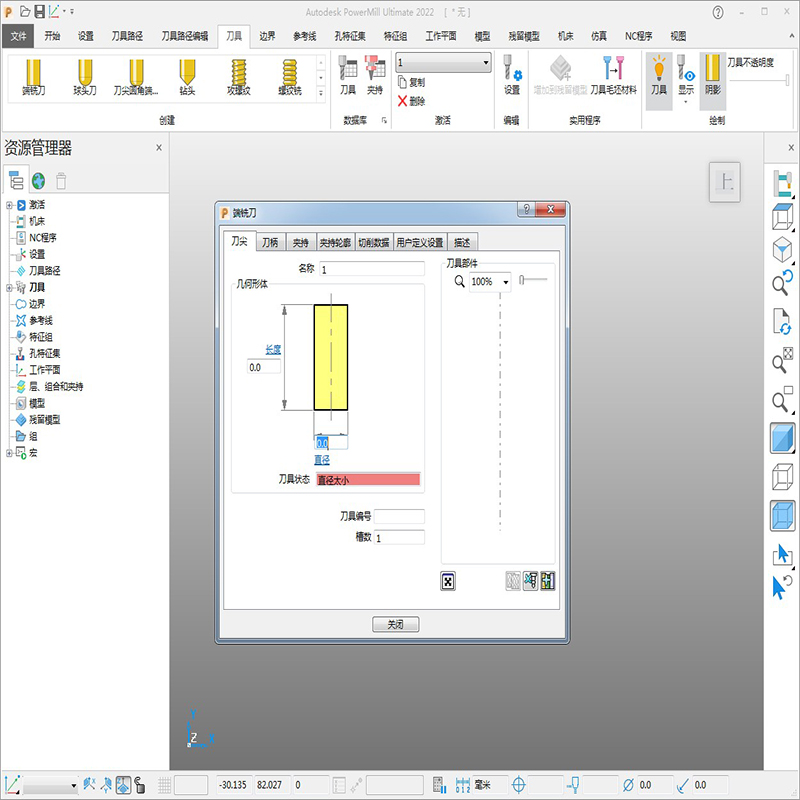Open the Cutting Data (切削数据) tab
This screenshot has width=800, height=800.
(373, 242)
